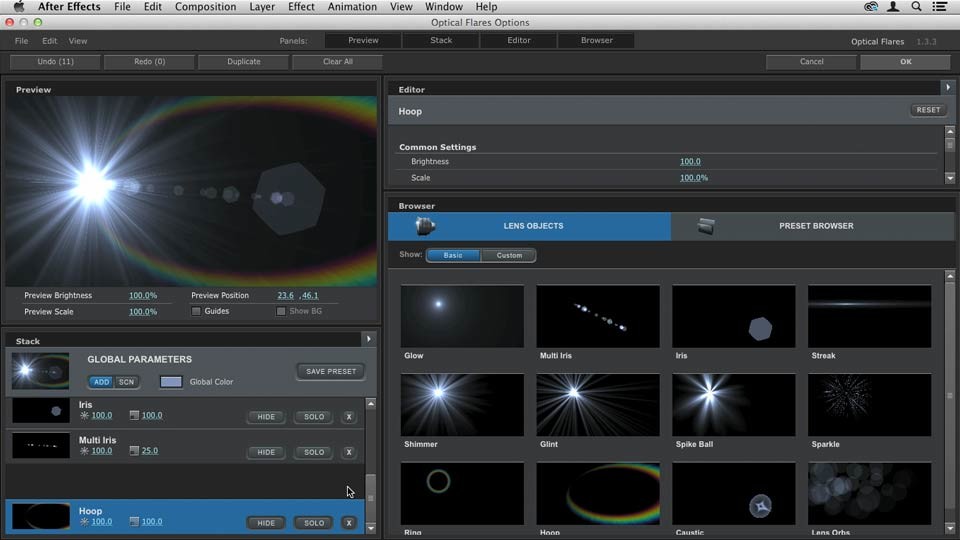Toggle the Stack panel tab
The height and width of the screenshot is (540, 960).
point(441,40)
